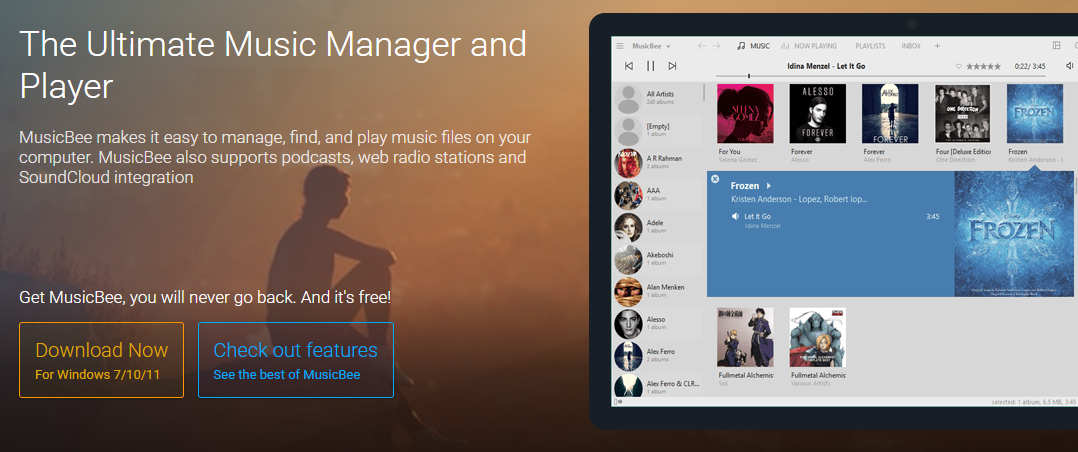Open Four Deluxe Edition album cover
1078x452 pixels.
pos(962,114)
